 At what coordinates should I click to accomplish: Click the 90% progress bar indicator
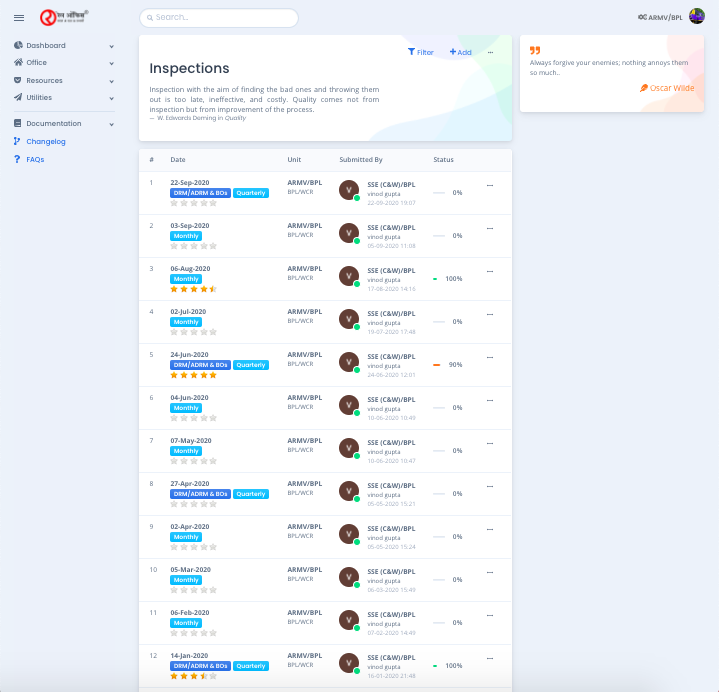click(437, 365)
